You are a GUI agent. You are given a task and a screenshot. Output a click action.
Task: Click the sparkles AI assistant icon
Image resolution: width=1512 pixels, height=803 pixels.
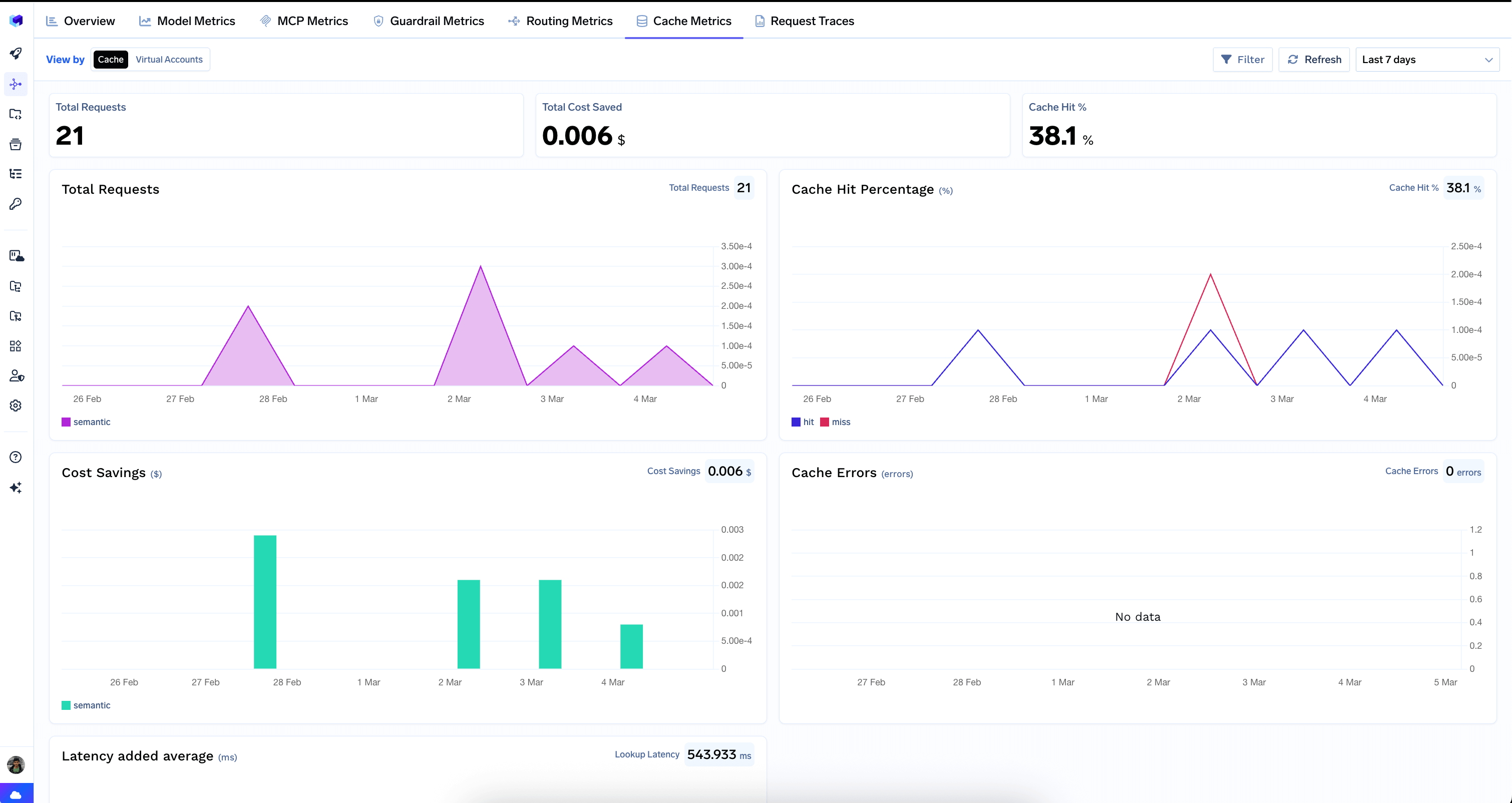tap(16, 488)
